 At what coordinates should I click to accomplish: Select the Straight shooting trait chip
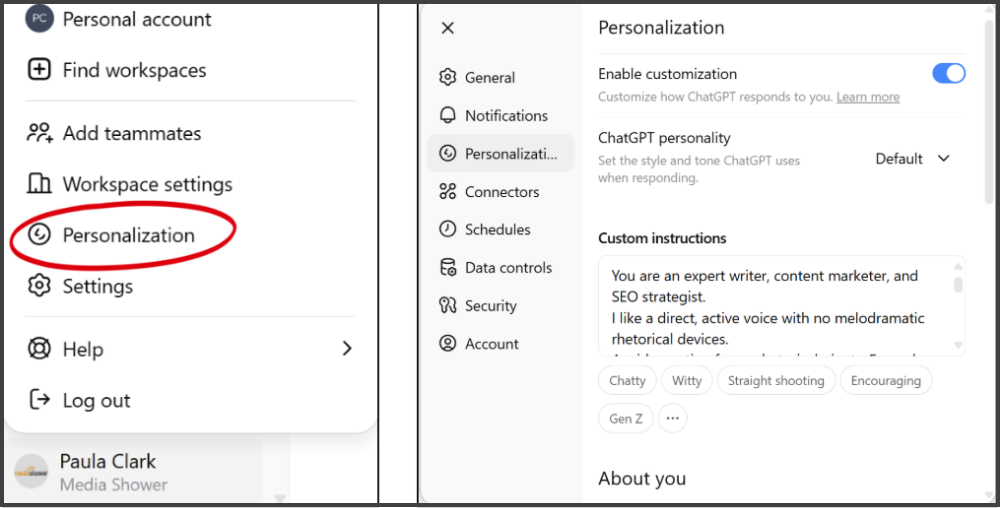tap(776, 381)
